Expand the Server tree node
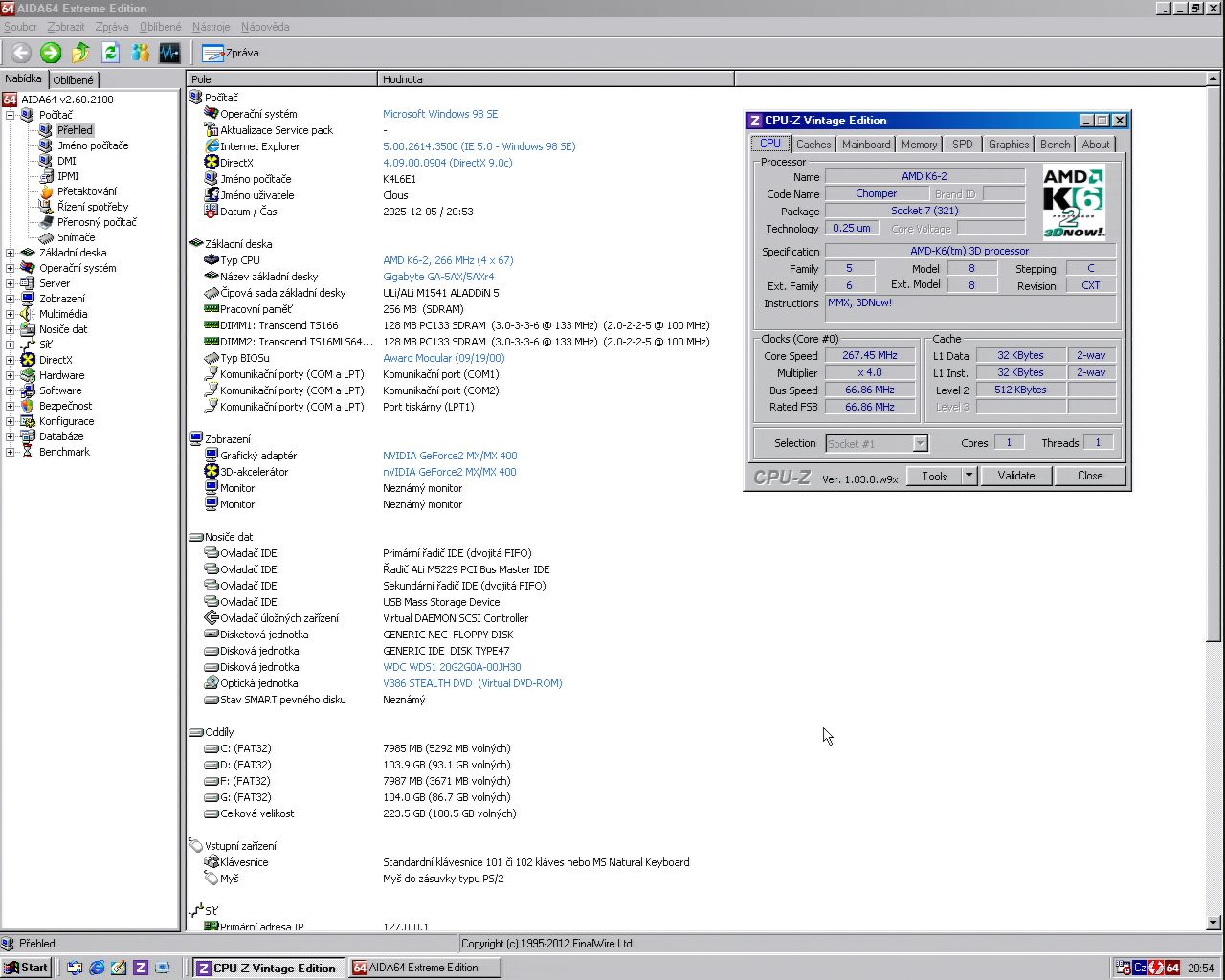 pyautogui.click(x=11, y=283)
